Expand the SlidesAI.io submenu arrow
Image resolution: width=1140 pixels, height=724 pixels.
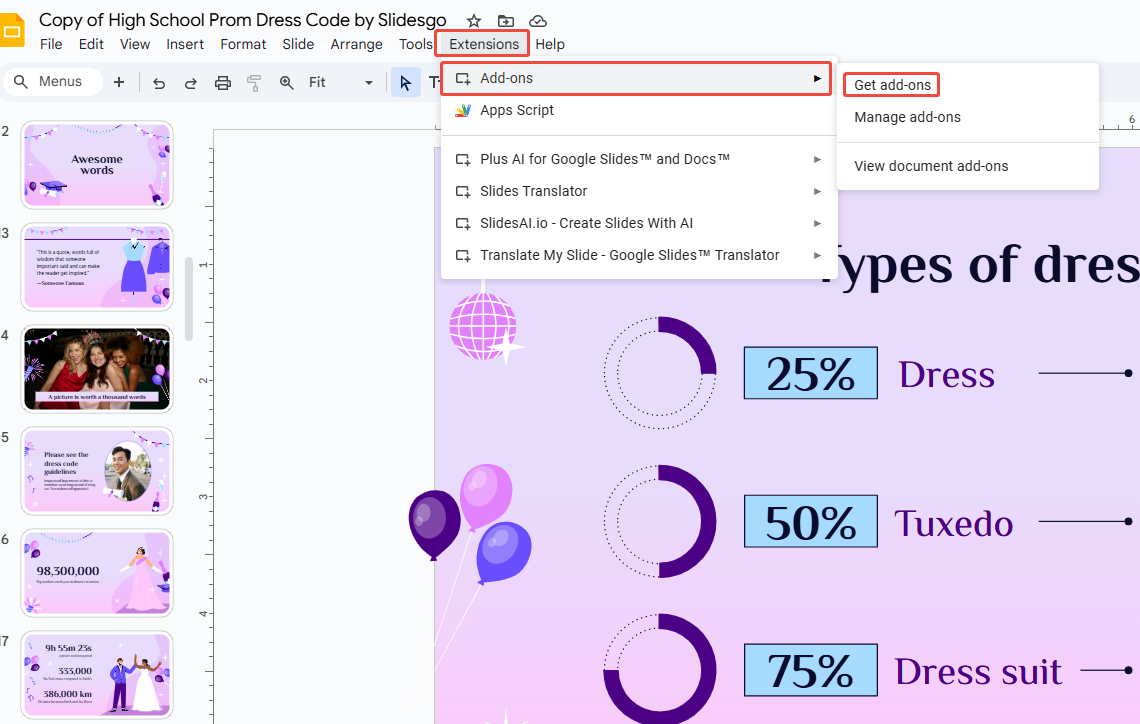(x=817, y=223)
